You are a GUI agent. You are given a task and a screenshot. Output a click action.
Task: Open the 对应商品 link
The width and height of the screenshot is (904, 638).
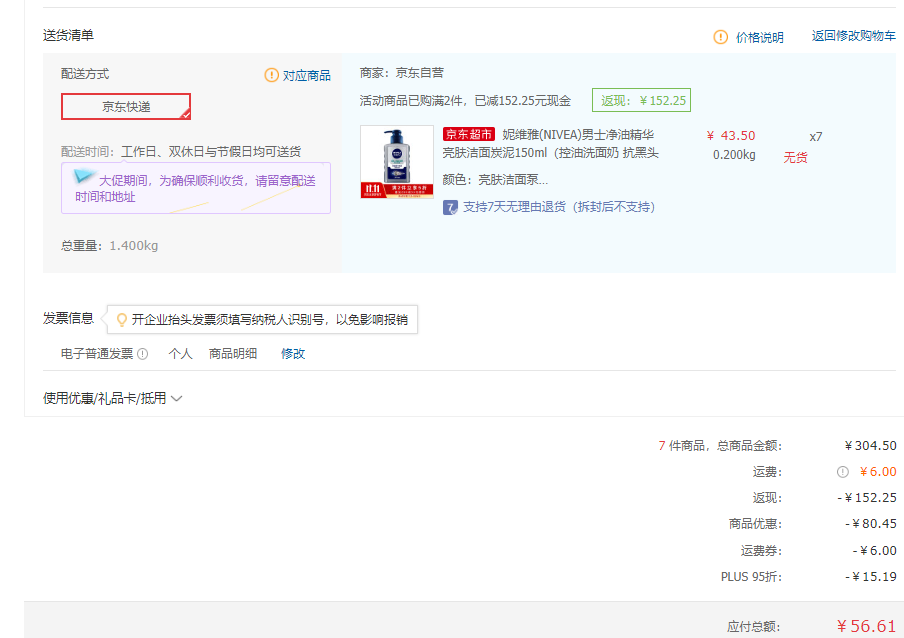coord(306,75)
